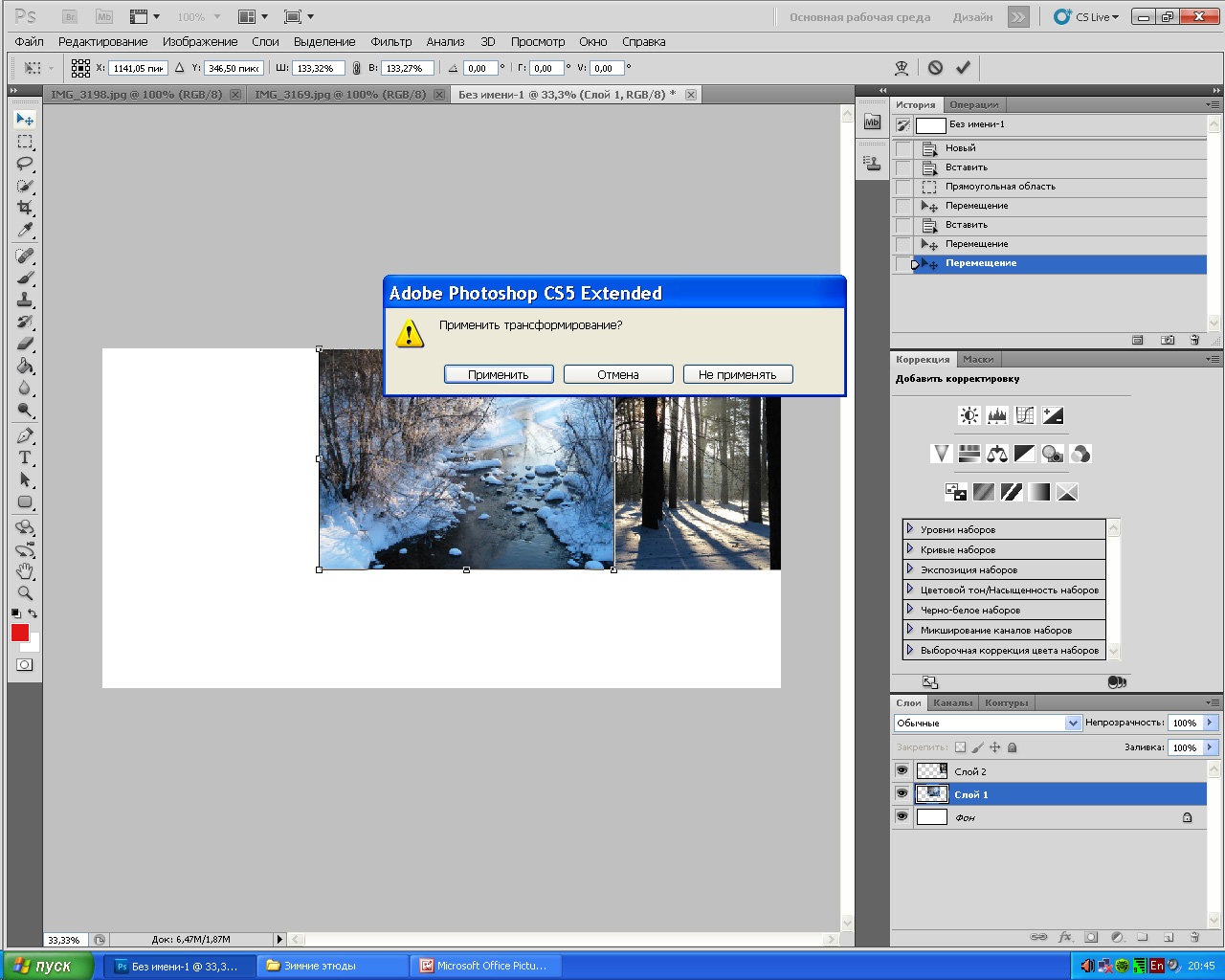Switch to the Операции tab
The height and width of the screenshot is (980, 1225).
[x=974, y=105]
